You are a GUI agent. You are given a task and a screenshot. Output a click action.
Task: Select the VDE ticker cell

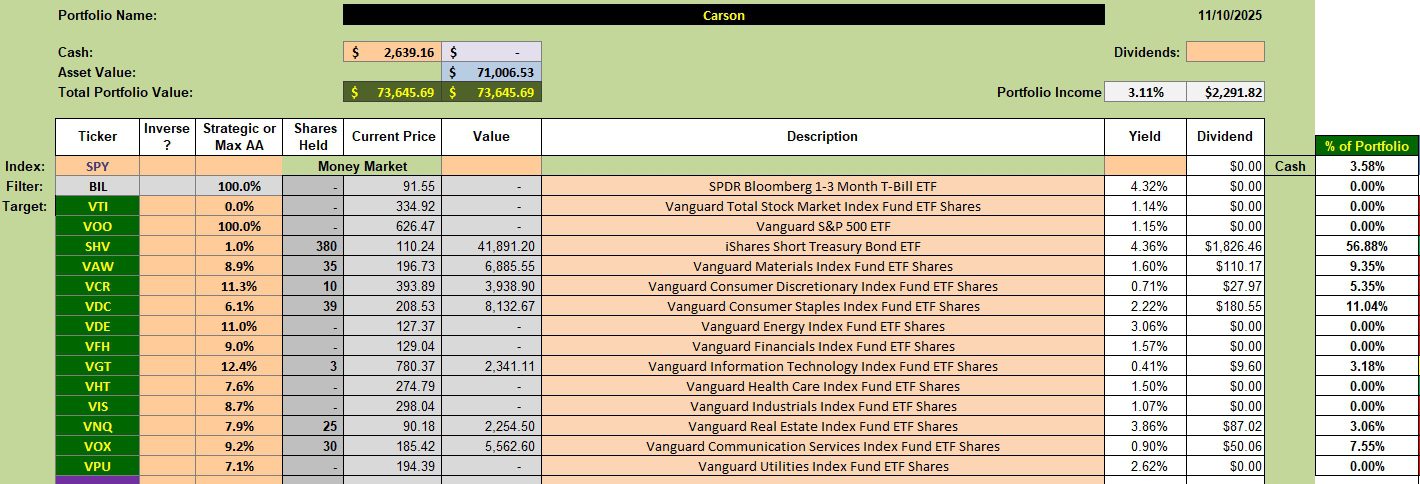[97, 326]
